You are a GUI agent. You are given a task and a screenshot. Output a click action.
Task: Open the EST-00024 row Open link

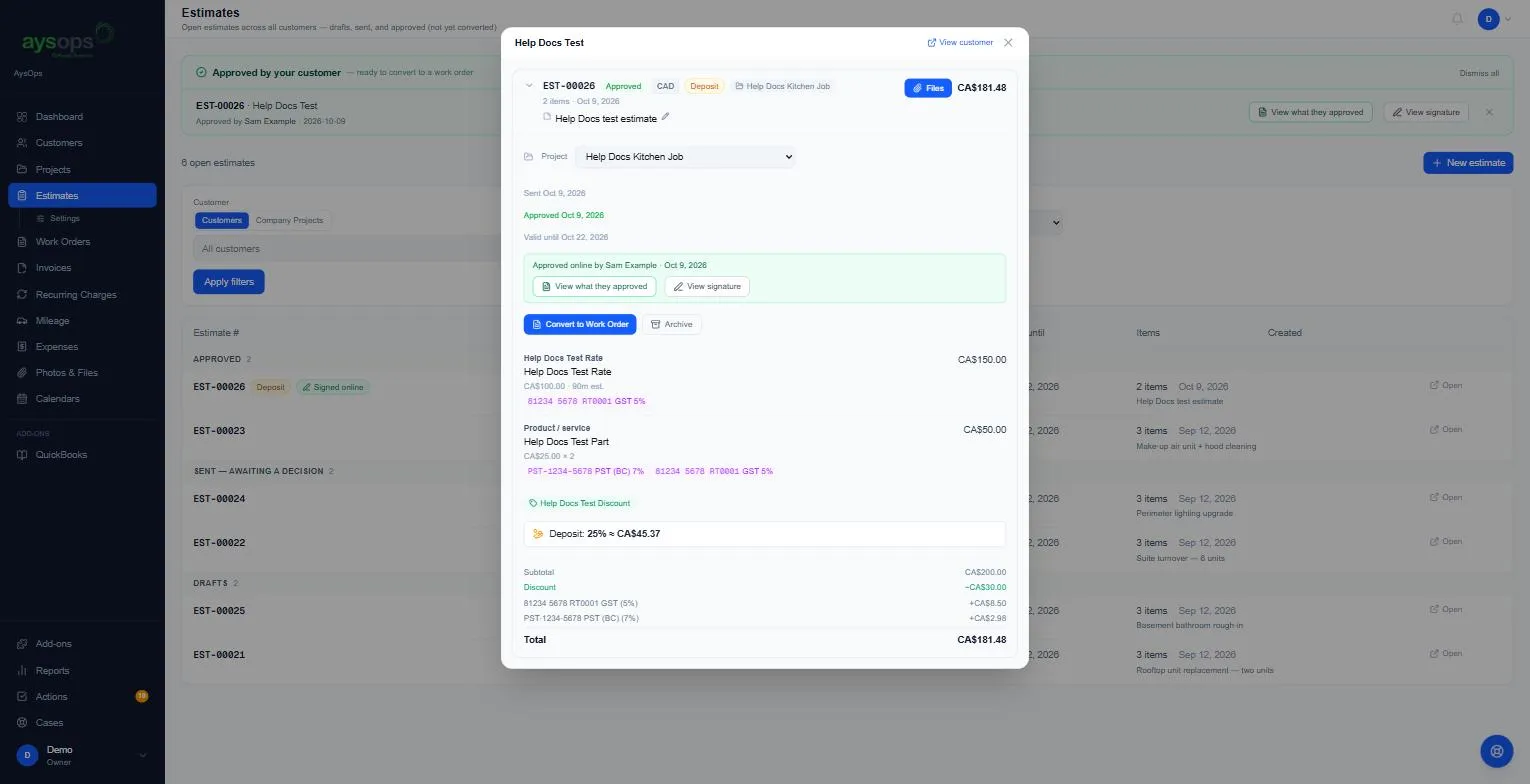tap(1446, 498)
